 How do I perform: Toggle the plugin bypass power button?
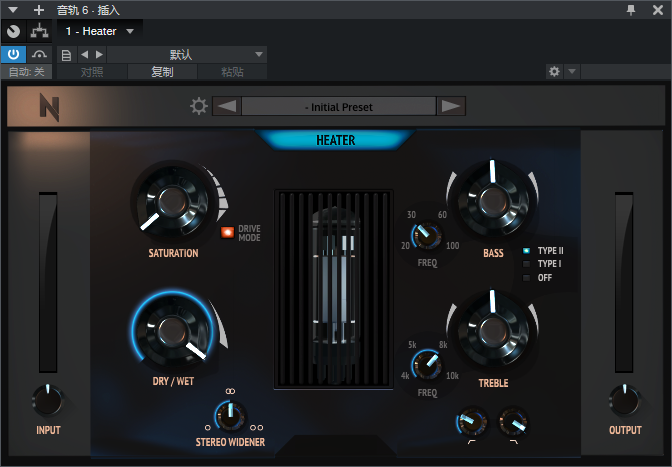13,55
